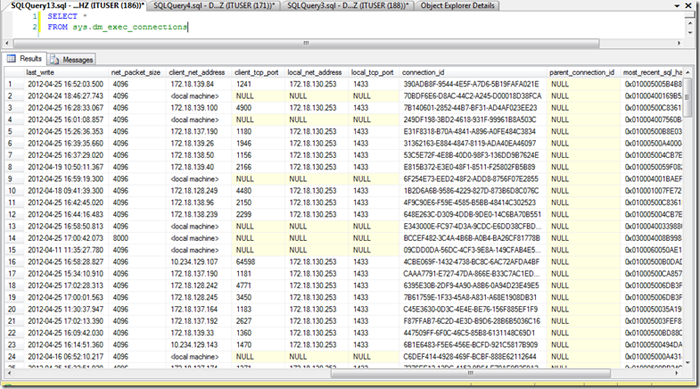The image size is (700, 389).
Task: Click the net_packet_size column header
Action: 136,72
